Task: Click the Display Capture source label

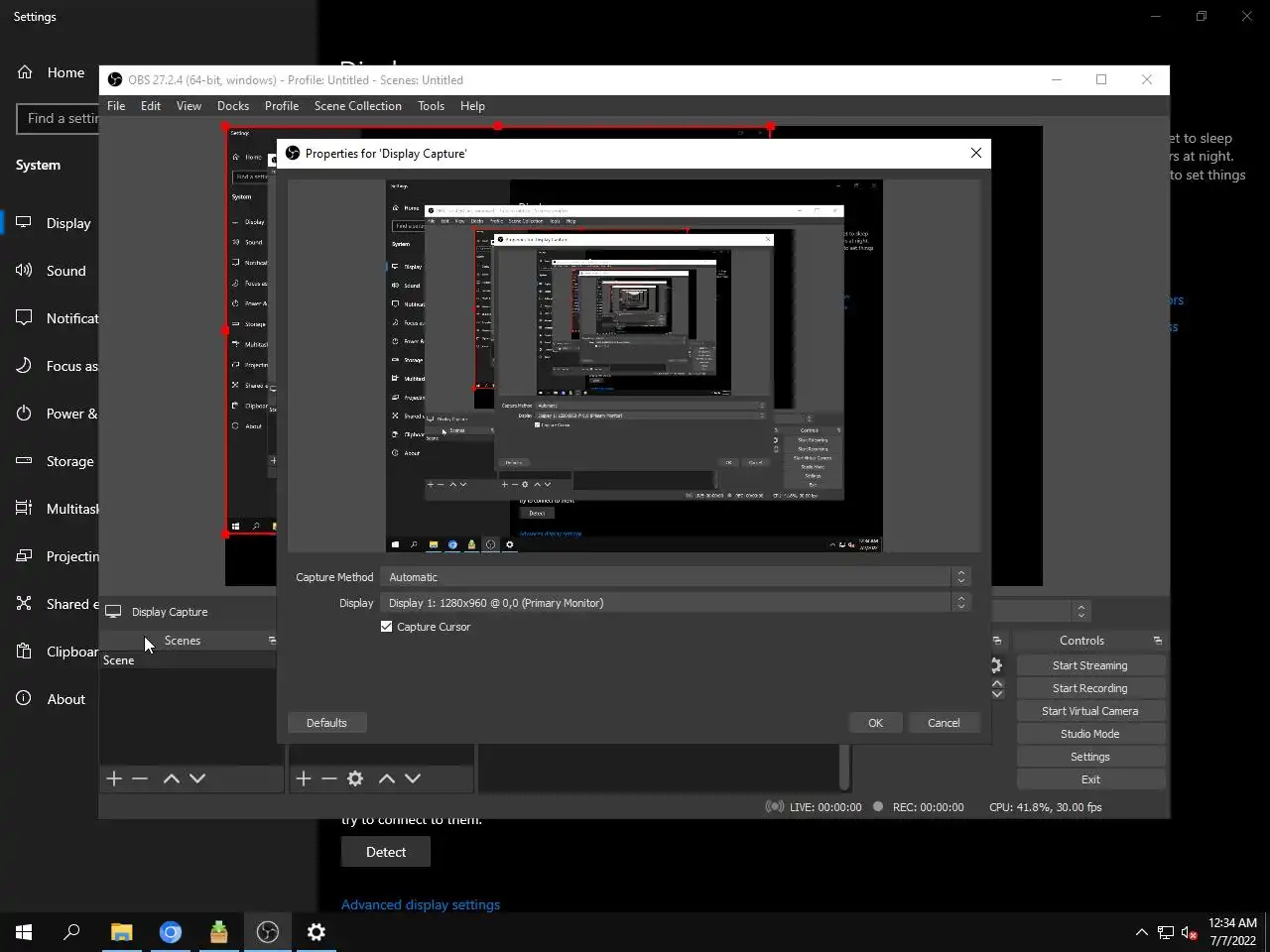Action: pos(170,612)
